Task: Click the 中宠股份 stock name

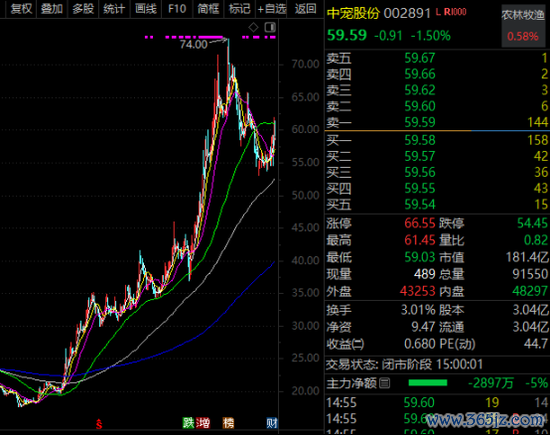Action: pyautogui.click(x=353, y=13)
